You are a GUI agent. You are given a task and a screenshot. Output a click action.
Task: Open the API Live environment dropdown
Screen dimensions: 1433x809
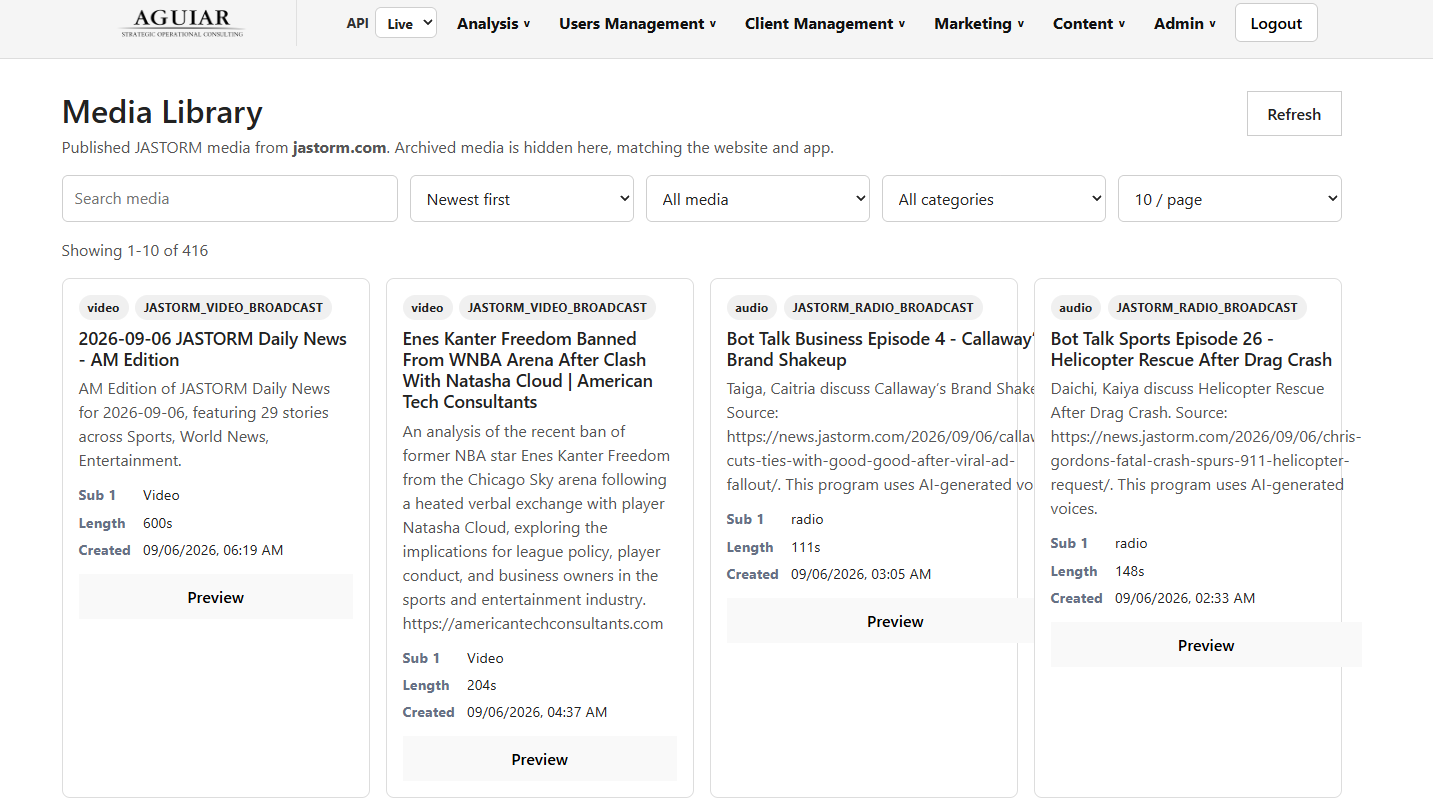406,23
